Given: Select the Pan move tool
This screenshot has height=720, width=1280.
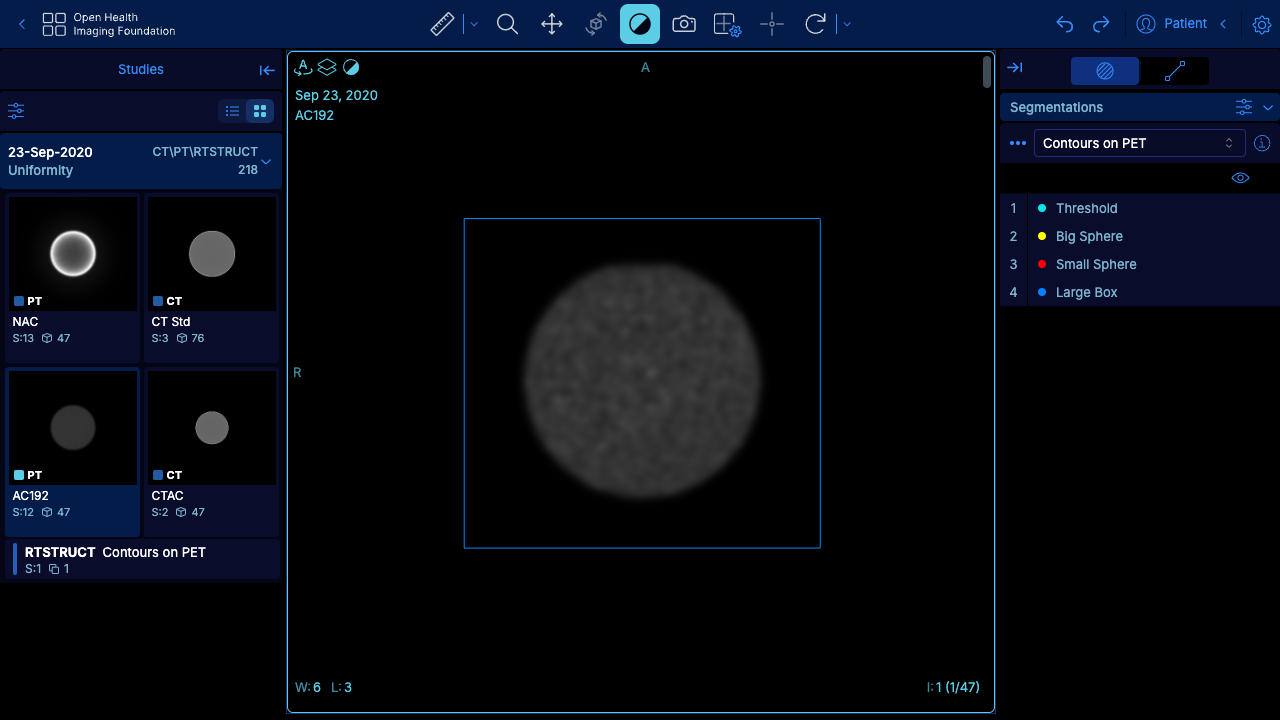Looking at the screenshot, I should [x=551, y=24].
